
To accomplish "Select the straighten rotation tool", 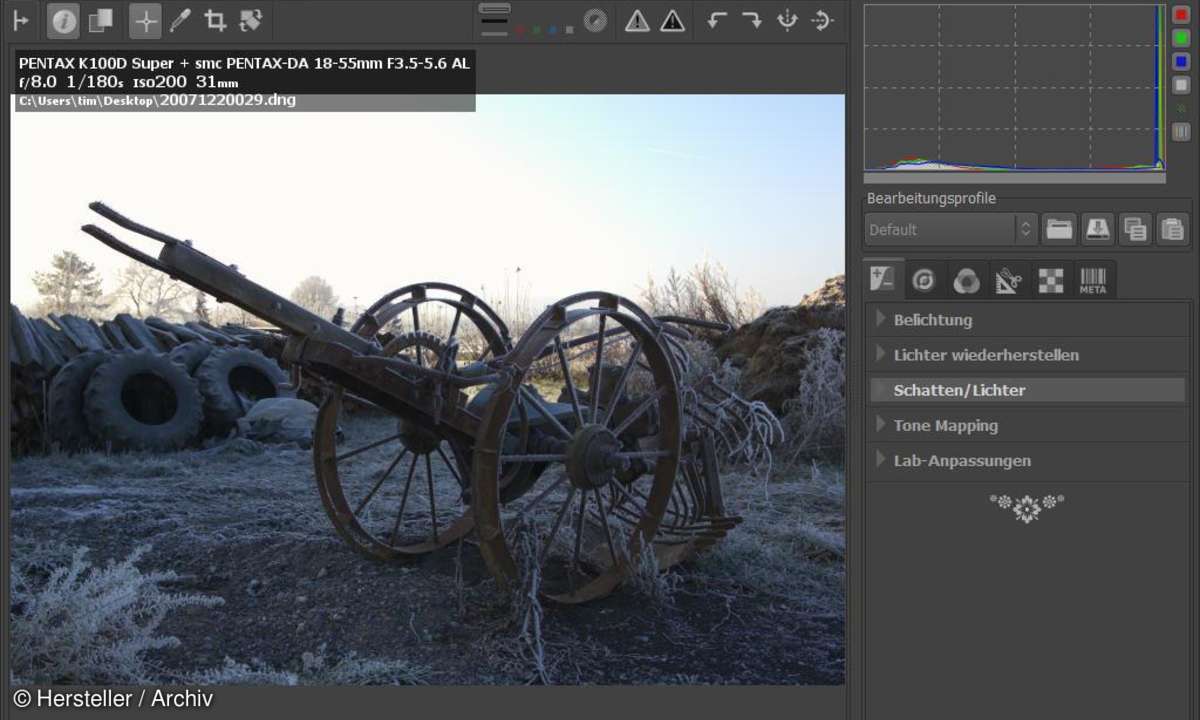I will coord(250,20).
